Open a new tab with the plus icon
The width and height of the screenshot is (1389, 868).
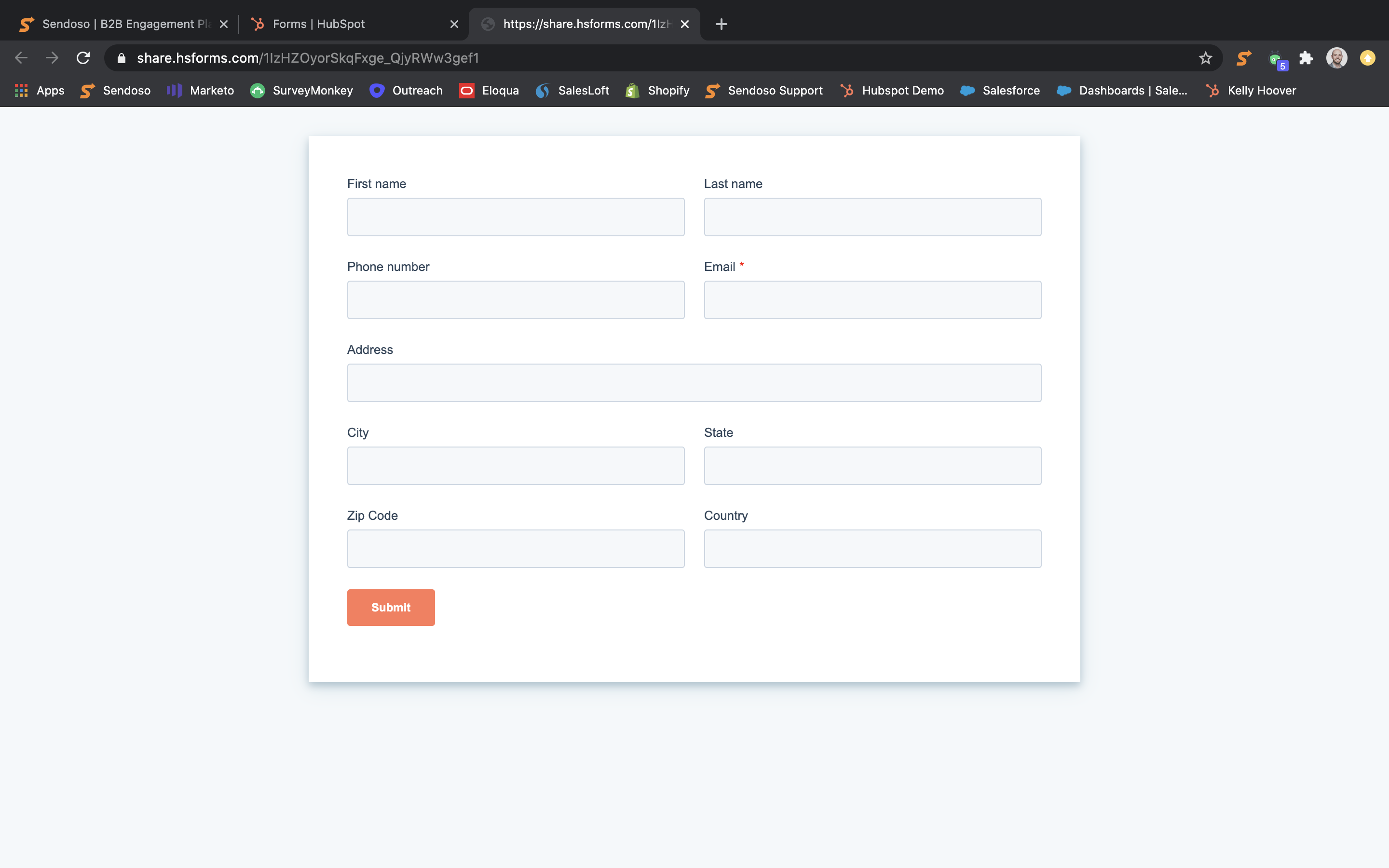coord(722,24)
